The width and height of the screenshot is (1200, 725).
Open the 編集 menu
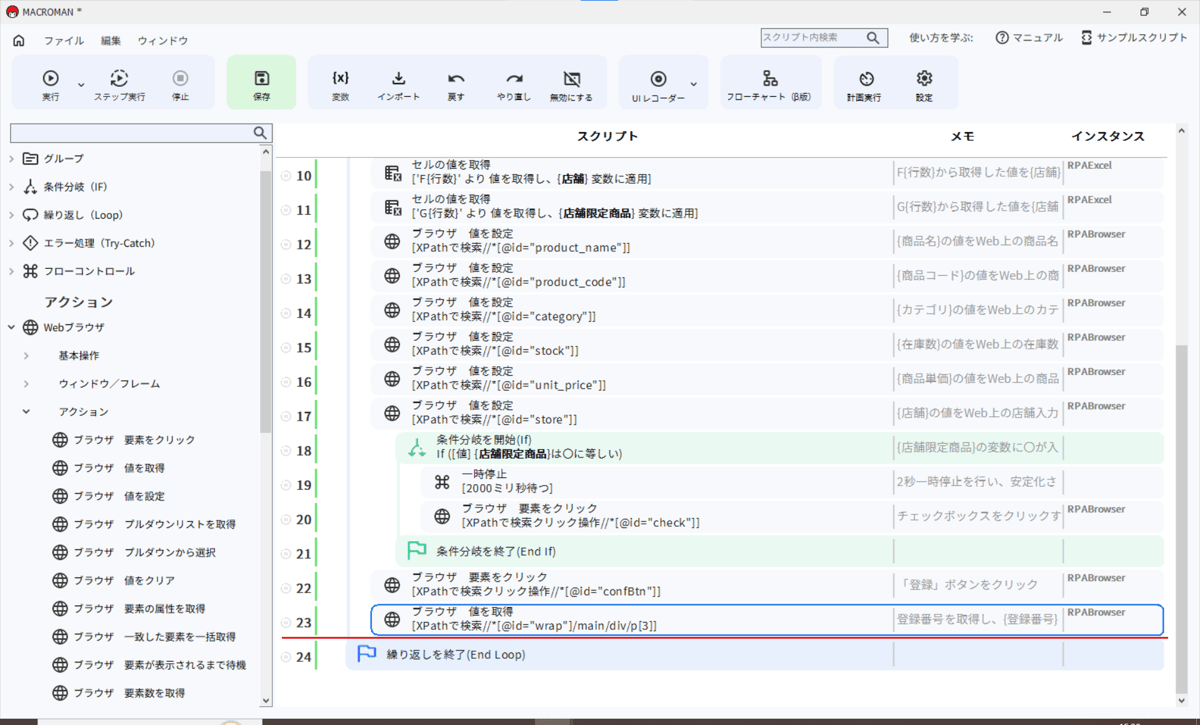(x=111, y=40)
